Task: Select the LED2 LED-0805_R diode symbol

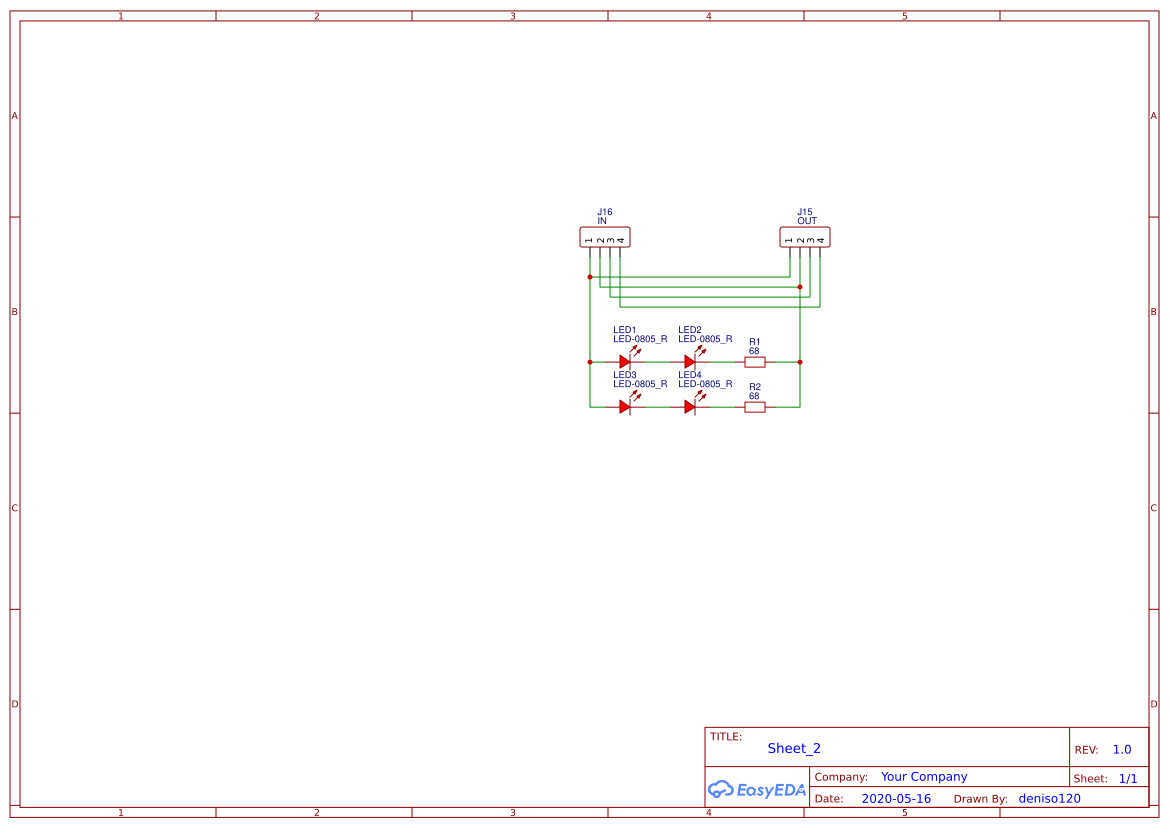Action: pos(691,361)
